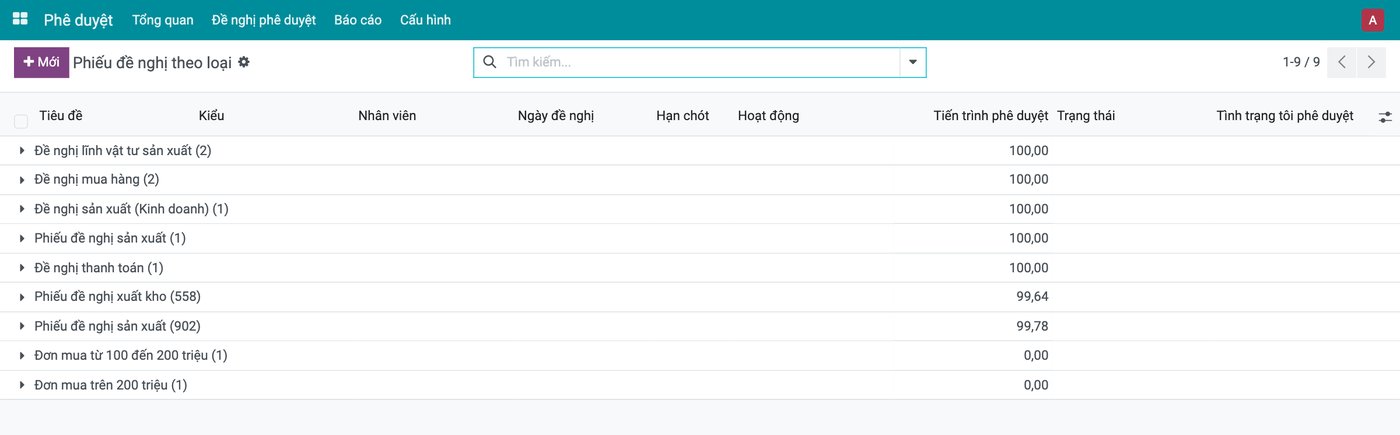Sort by Kiểu column header

(211, 116)
